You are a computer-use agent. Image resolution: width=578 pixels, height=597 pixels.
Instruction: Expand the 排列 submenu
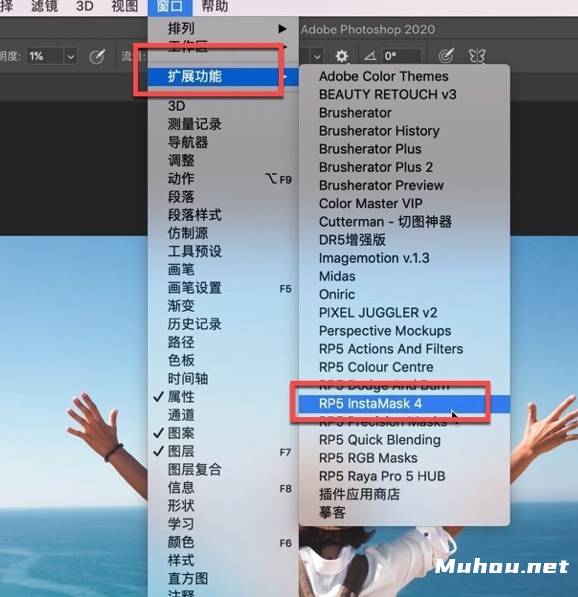point(223,29)
